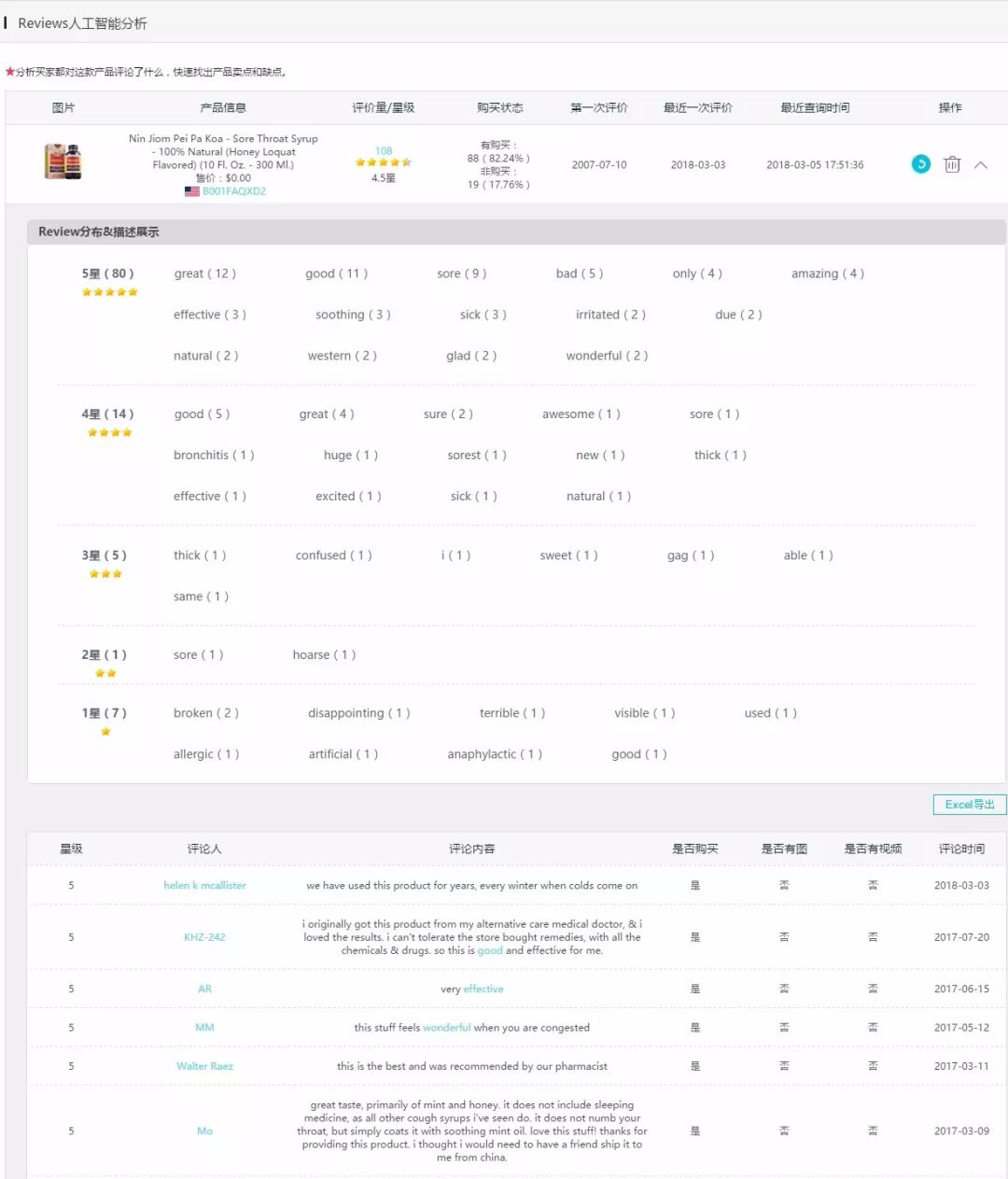Screen dimensions: 1008x1179
Task: Collapse the product row with up chevron
Action: (981, 164)
